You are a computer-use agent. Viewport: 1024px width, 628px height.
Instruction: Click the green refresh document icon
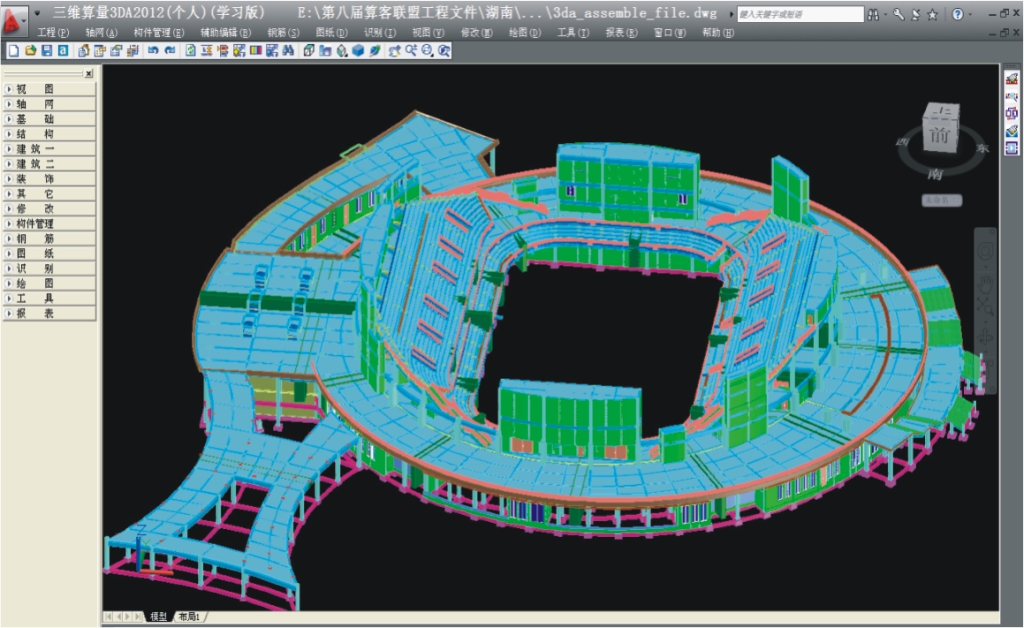point(190,50)
